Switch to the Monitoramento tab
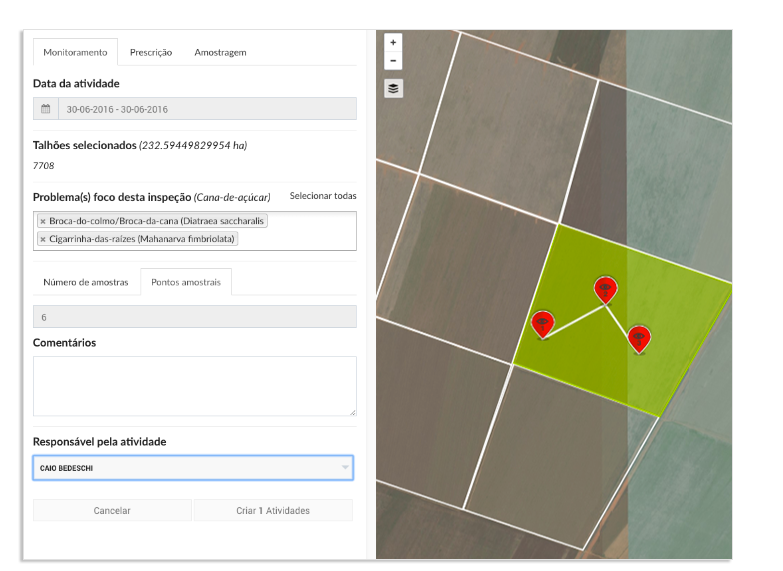This screenshot has height=571, width=783. click(75, 52)
